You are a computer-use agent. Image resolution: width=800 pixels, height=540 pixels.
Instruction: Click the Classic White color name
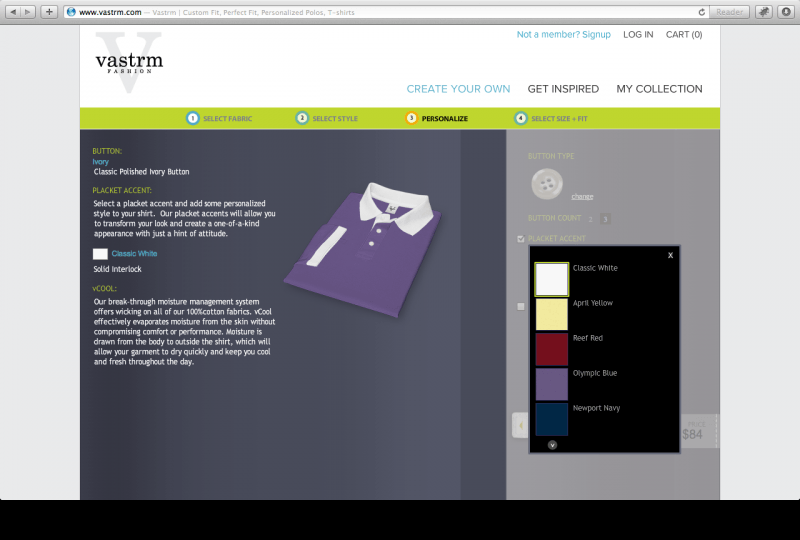pyautogui.click(x=595, y=268)
